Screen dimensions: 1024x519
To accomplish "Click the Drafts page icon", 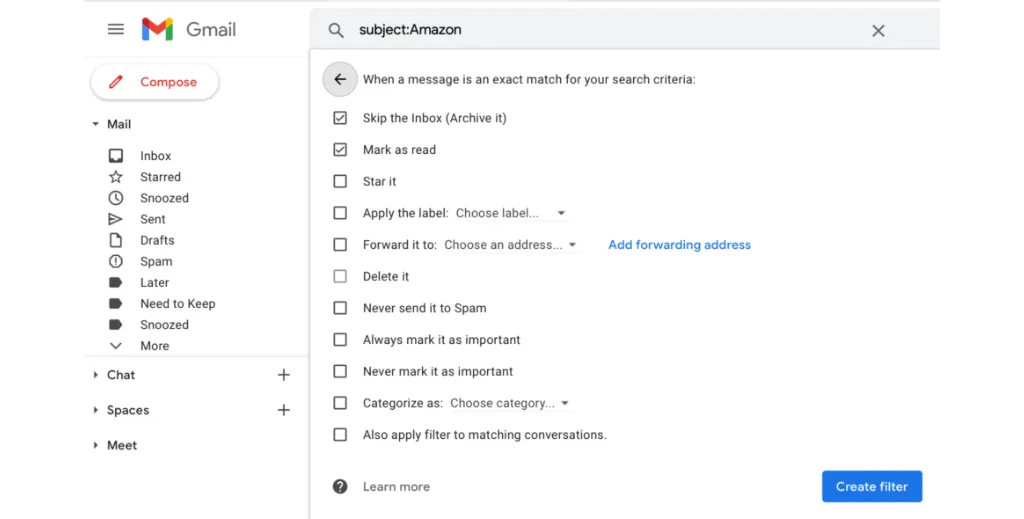I will point(116,240).
